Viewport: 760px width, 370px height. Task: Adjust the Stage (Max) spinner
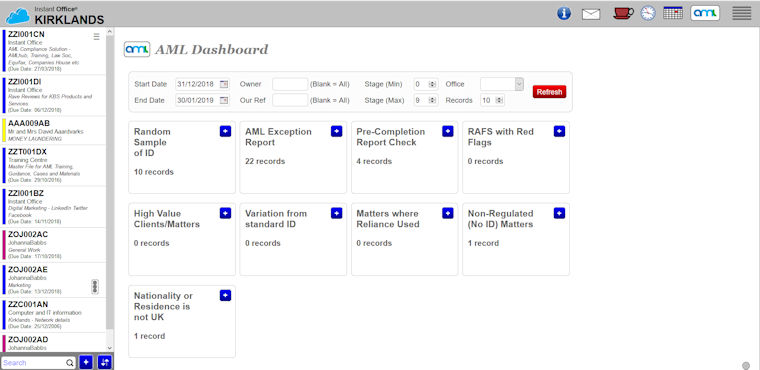[432, 100]
